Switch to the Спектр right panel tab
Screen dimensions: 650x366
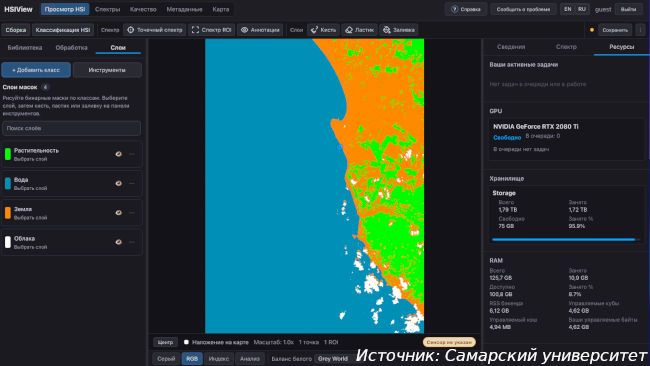566,47
